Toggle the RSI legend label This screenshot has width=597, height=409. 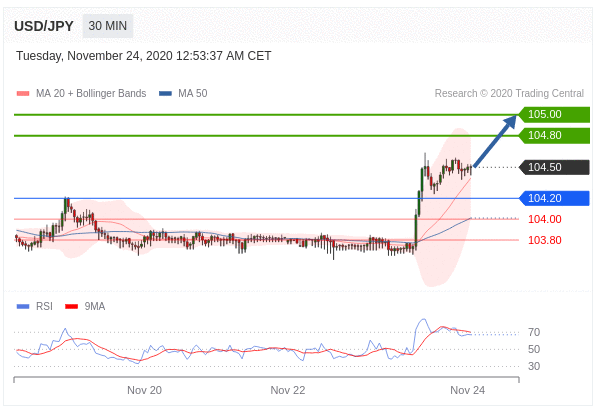(44, 306)
